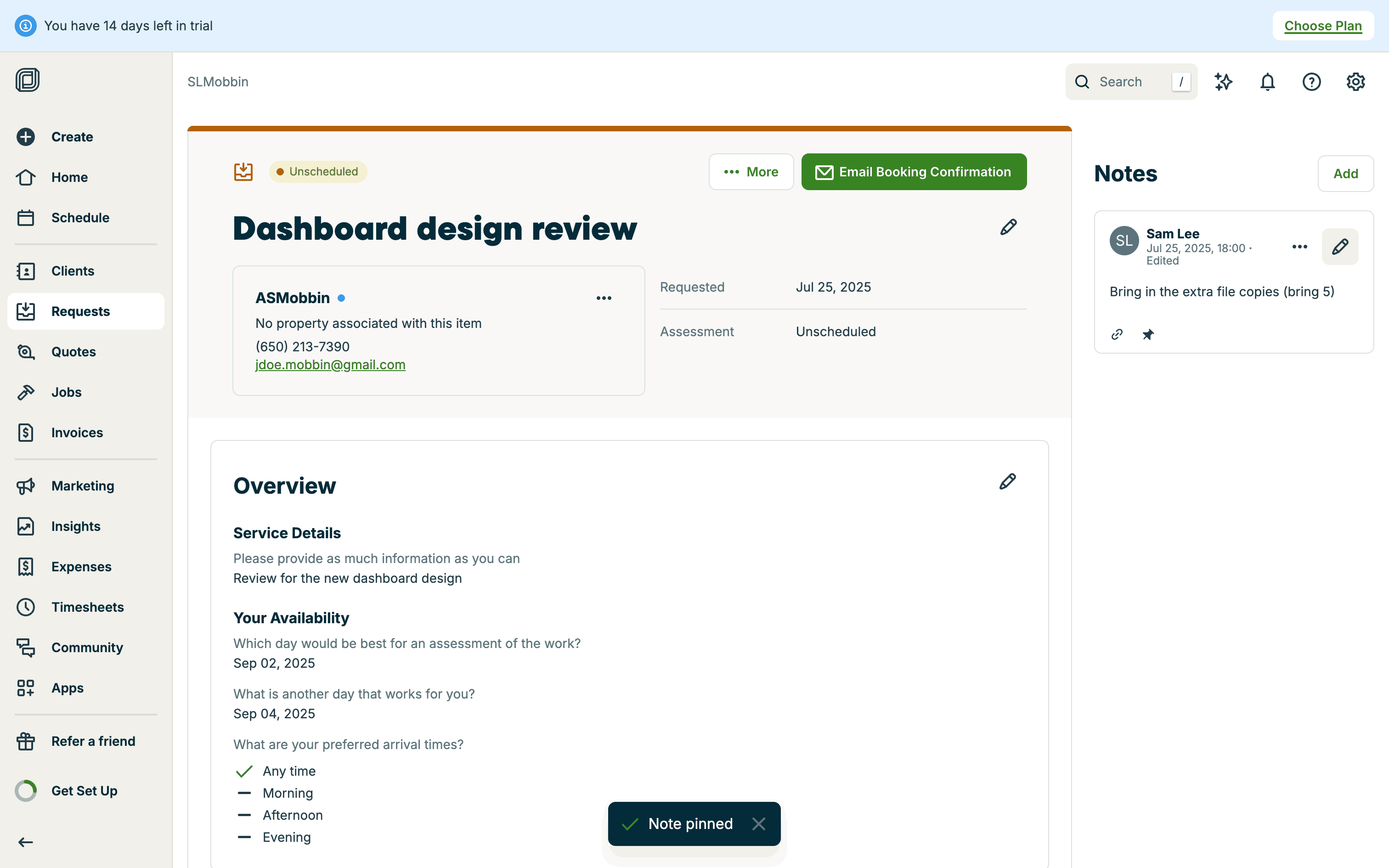Open the settings gear icon
1389x868 pixels.
click(x=1356, y=82)
